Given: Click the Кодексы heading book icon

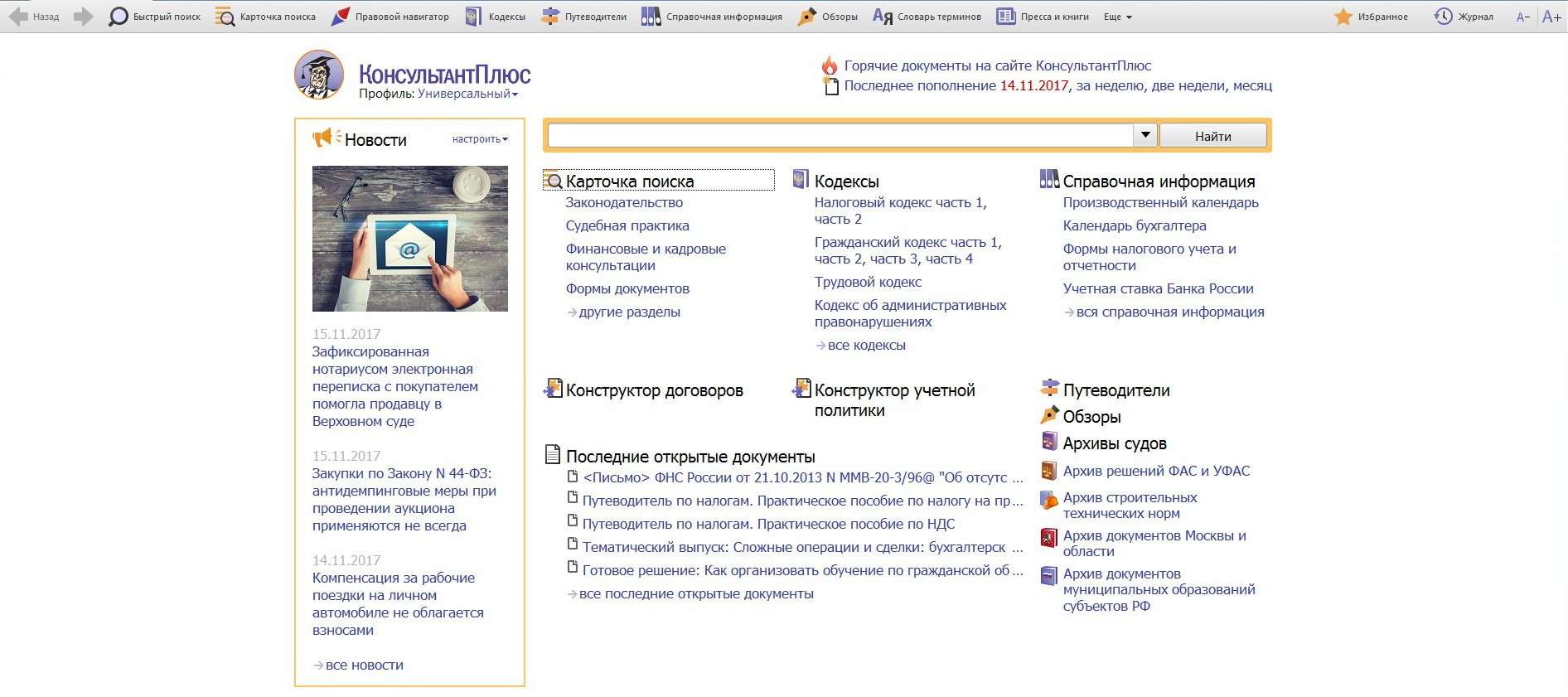Looking at the screenshot, I should coord(801,179).
